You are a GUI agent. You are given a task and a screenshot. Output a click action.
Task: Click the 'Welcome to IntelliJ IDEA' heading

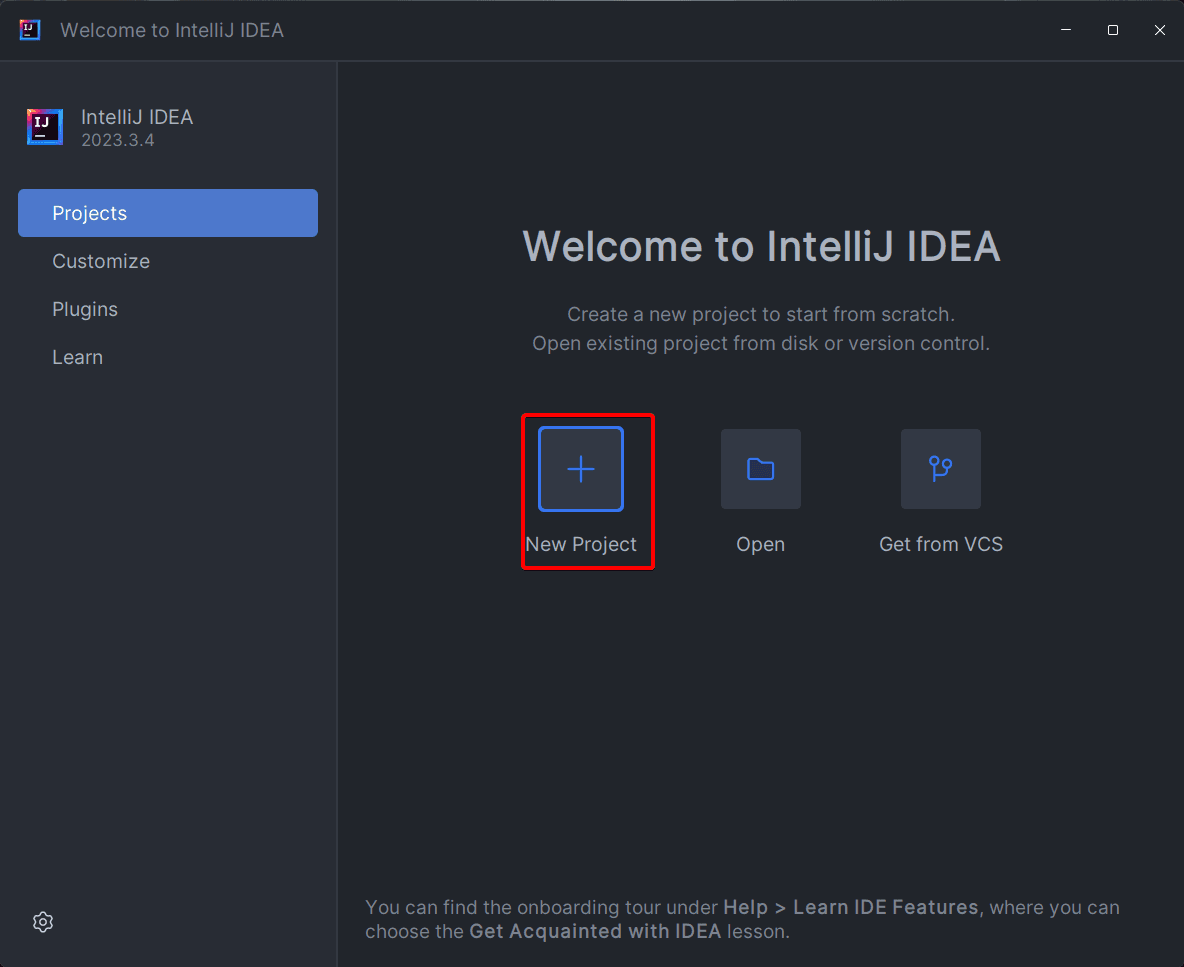[761, 246]
